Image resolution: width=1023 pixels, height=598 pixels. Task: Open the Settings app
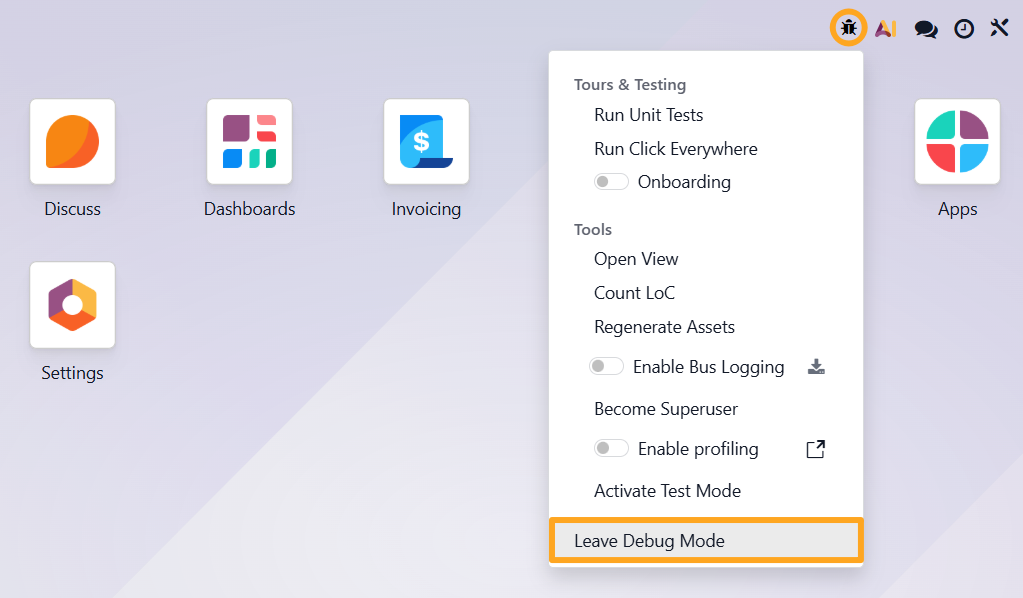pos(72,305)
